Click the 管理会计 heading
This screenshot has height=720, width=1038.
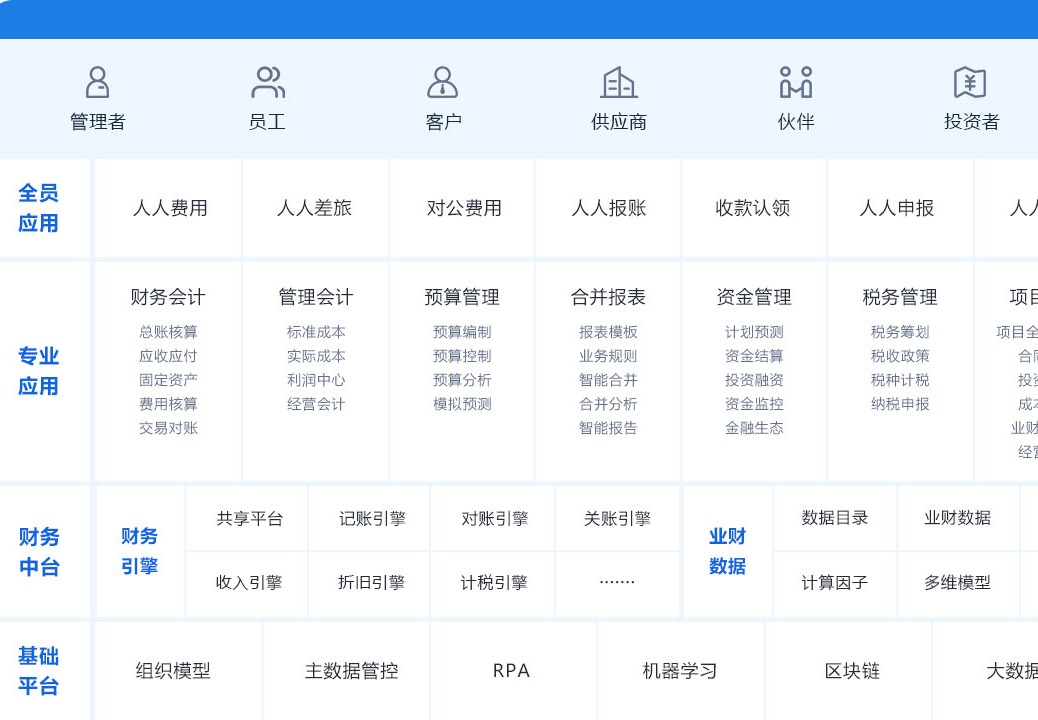click(316, 296)
